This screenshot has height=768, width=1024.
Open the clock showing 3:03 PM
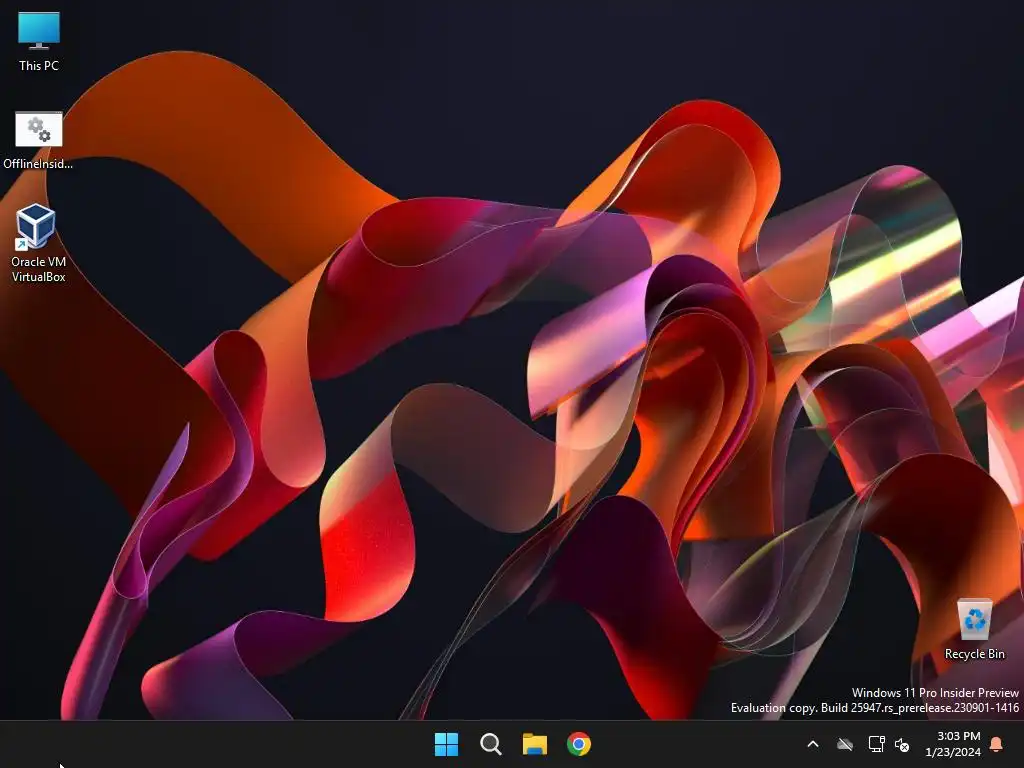click(x=958, y=736)
